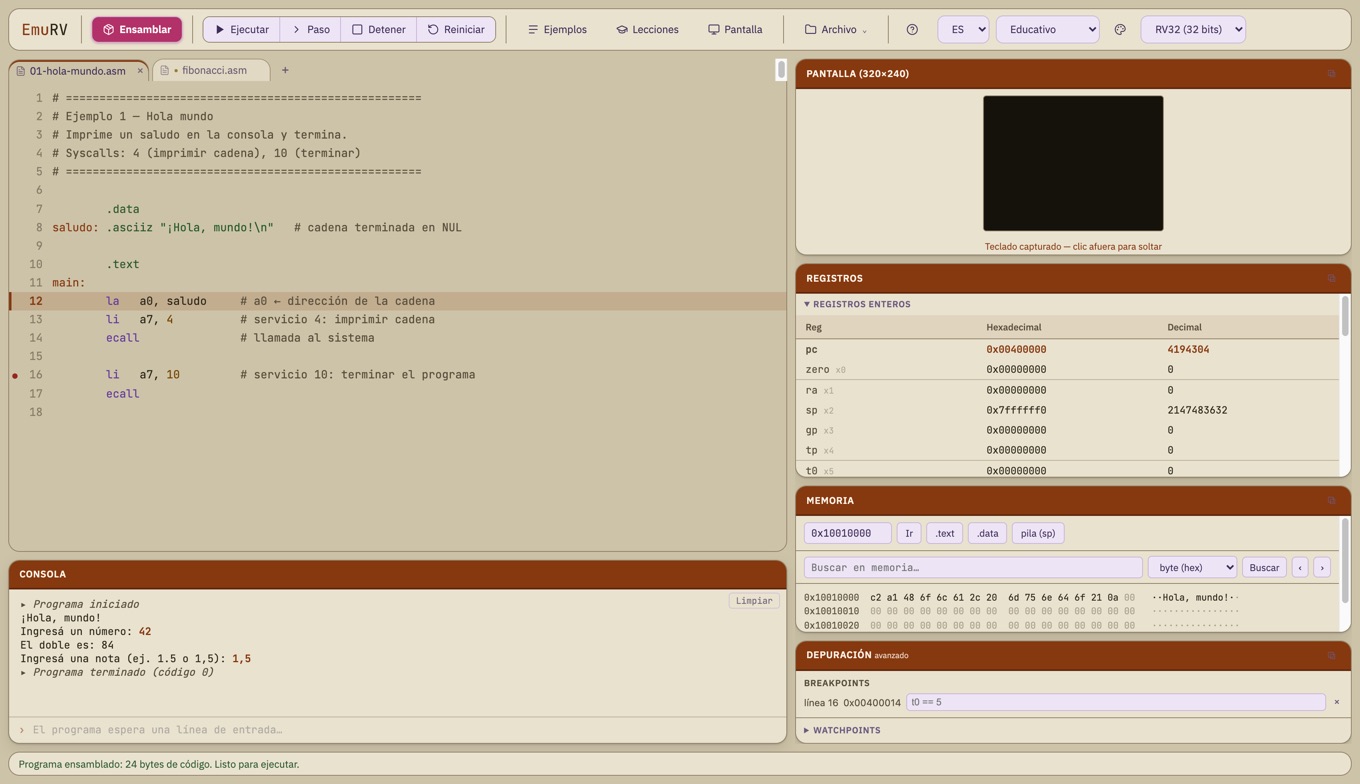This screenshot has height=784, width=1360.
Task: Click the editor vertical scrollbar thumb
Action: (781, 70)
